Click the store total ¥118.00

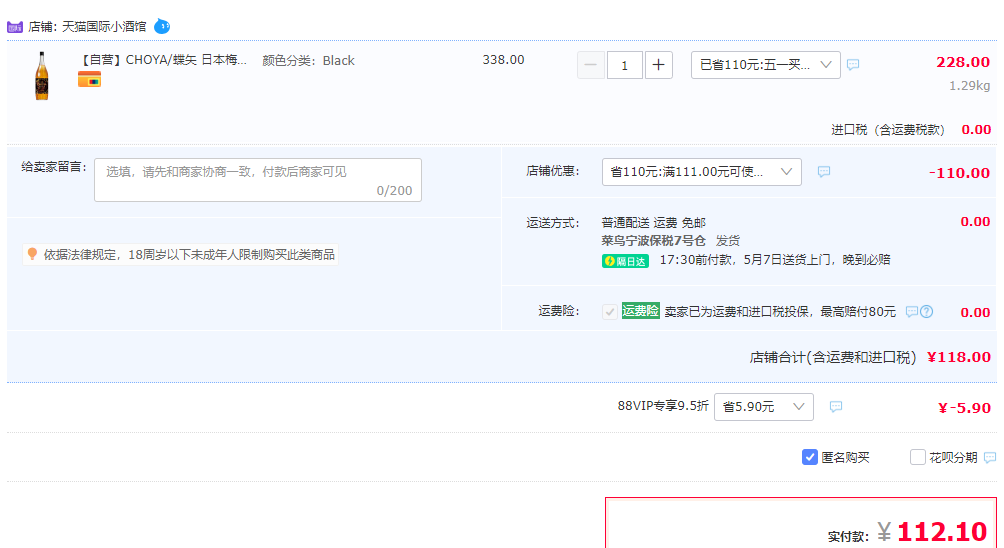point(959,357)
